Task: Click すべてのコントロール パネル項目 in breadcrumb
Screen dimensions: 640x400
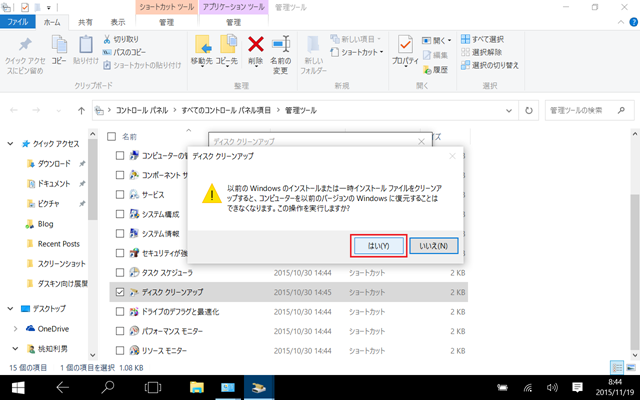Action: (x=226, y=111)
